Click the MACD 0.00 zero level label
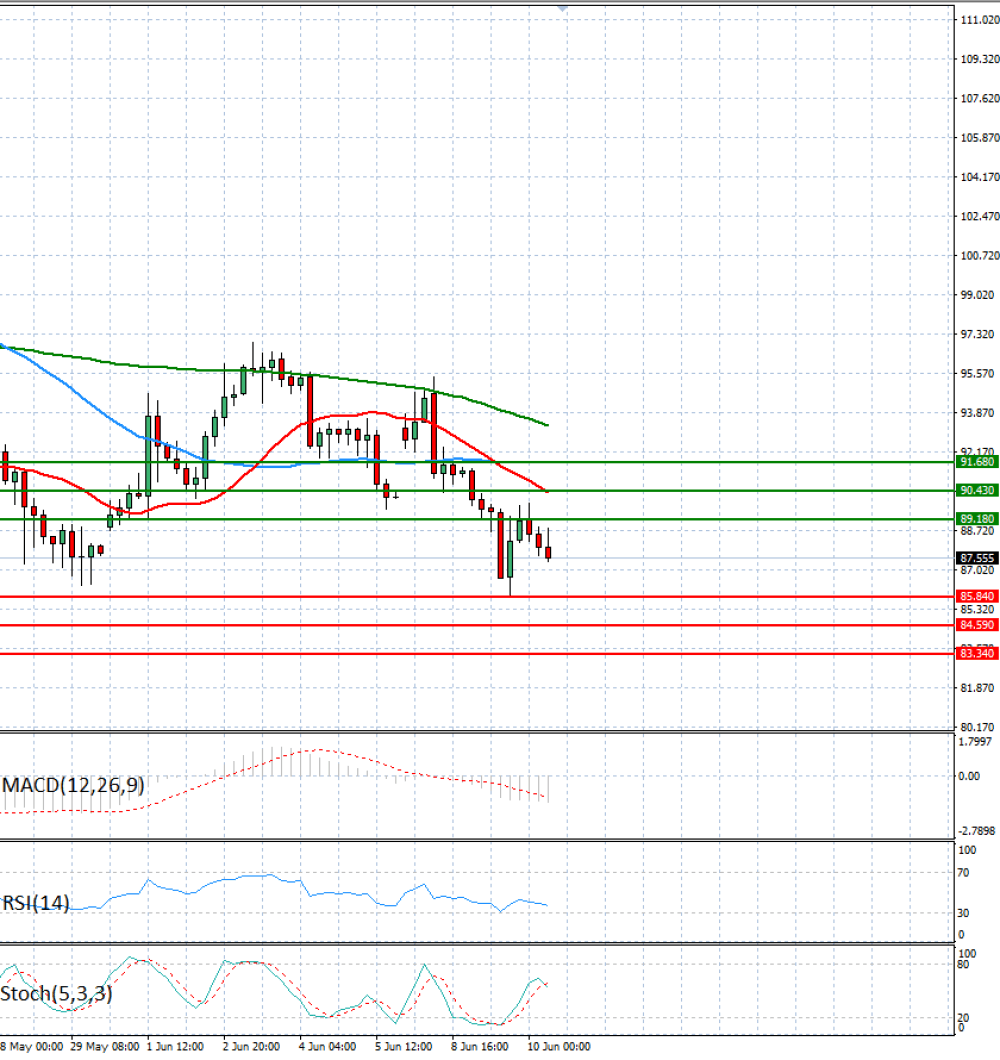Image resolution: width=1000 pixels, height=1060 pixels. [x=969, y=776]
